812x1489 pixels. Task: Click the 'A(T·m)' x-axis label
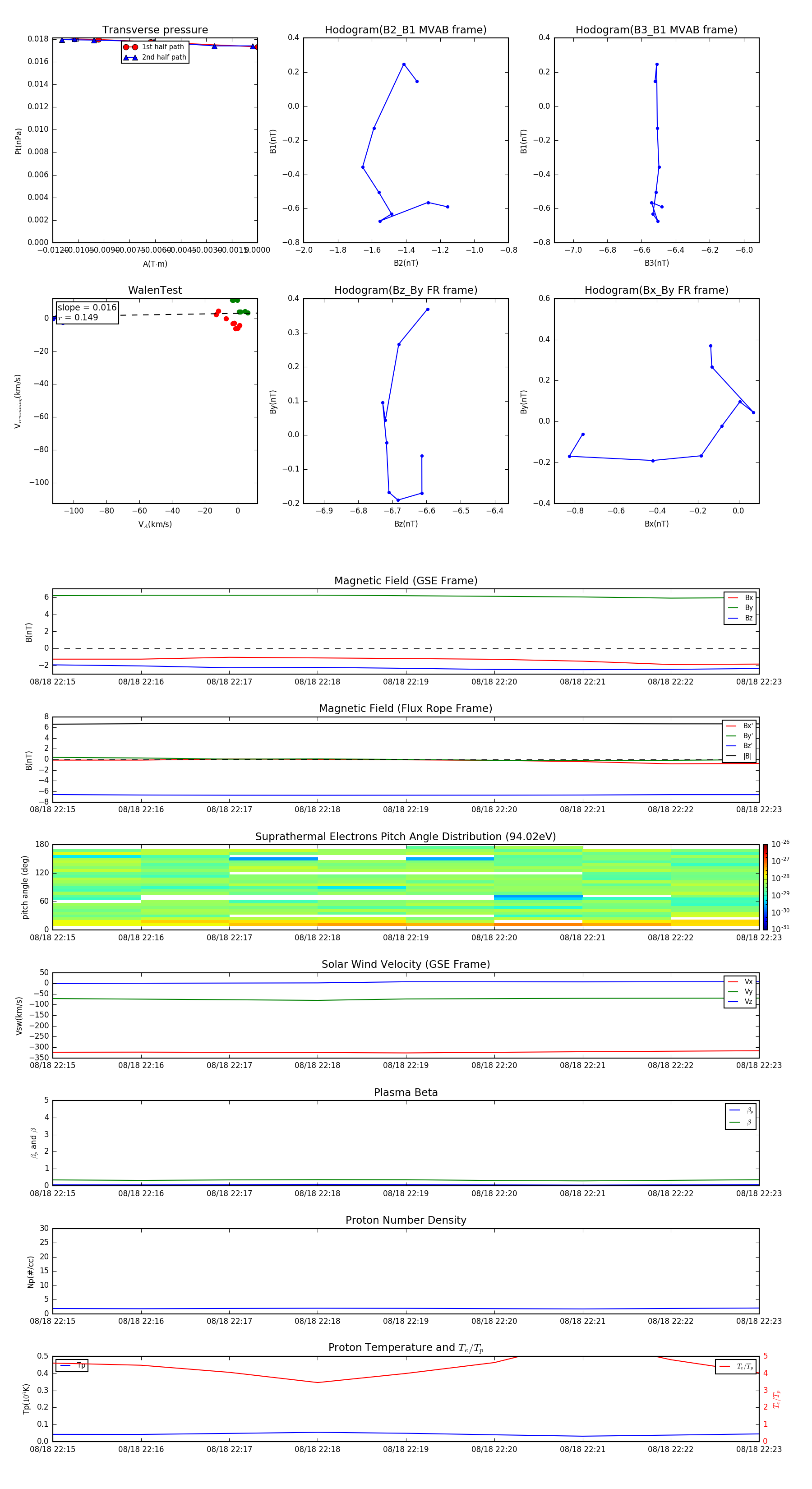pos(155,264)
